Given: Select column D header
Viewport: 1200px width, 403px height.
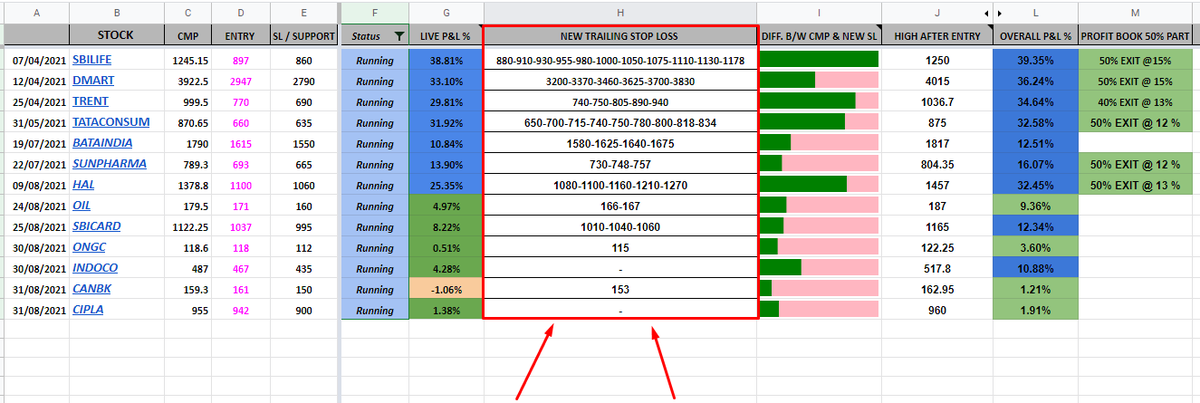Looking at the screenshot, I should pos(239,13).
